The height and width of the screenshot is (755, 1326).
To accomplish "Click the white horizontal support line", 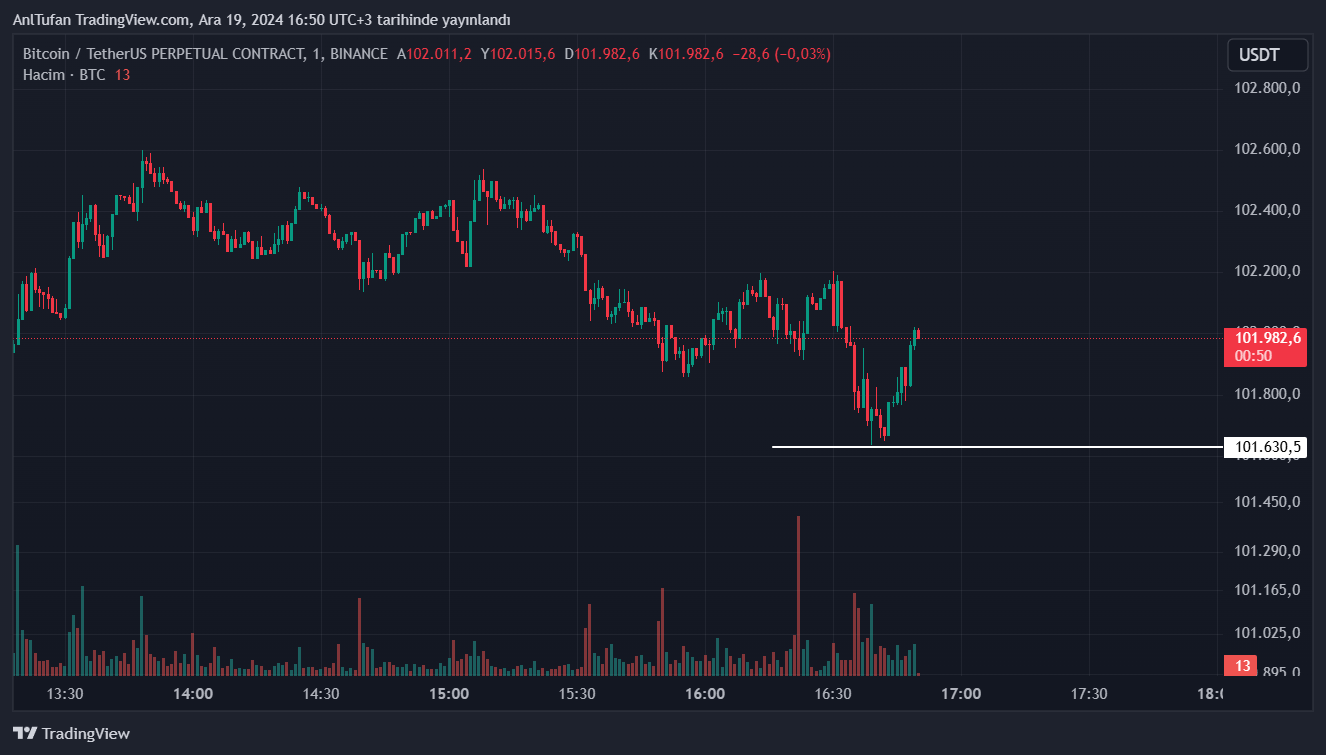I will [x=1000, y=446].
